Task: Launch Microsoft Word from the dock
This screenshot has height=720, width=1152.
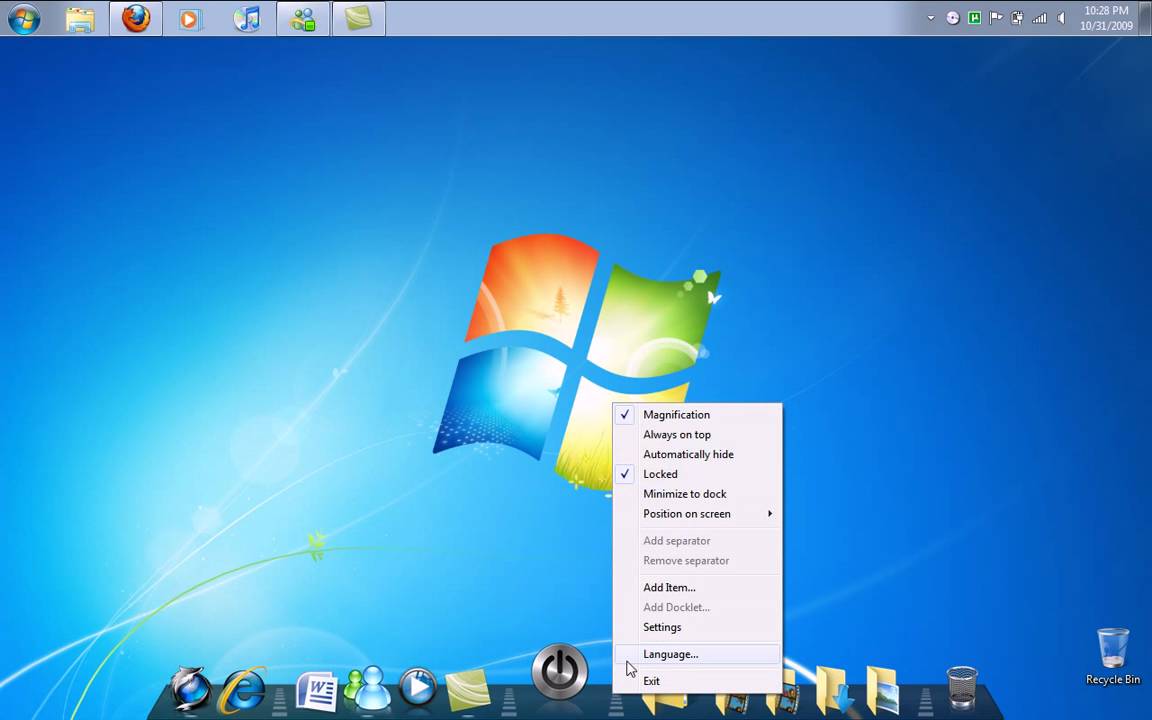Action: 317,691
